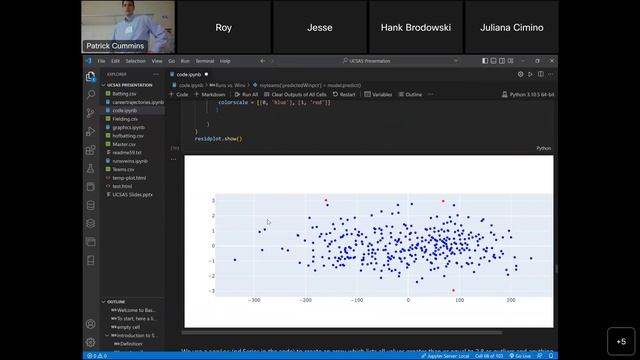Open Master.csv in the explorer

124,144
